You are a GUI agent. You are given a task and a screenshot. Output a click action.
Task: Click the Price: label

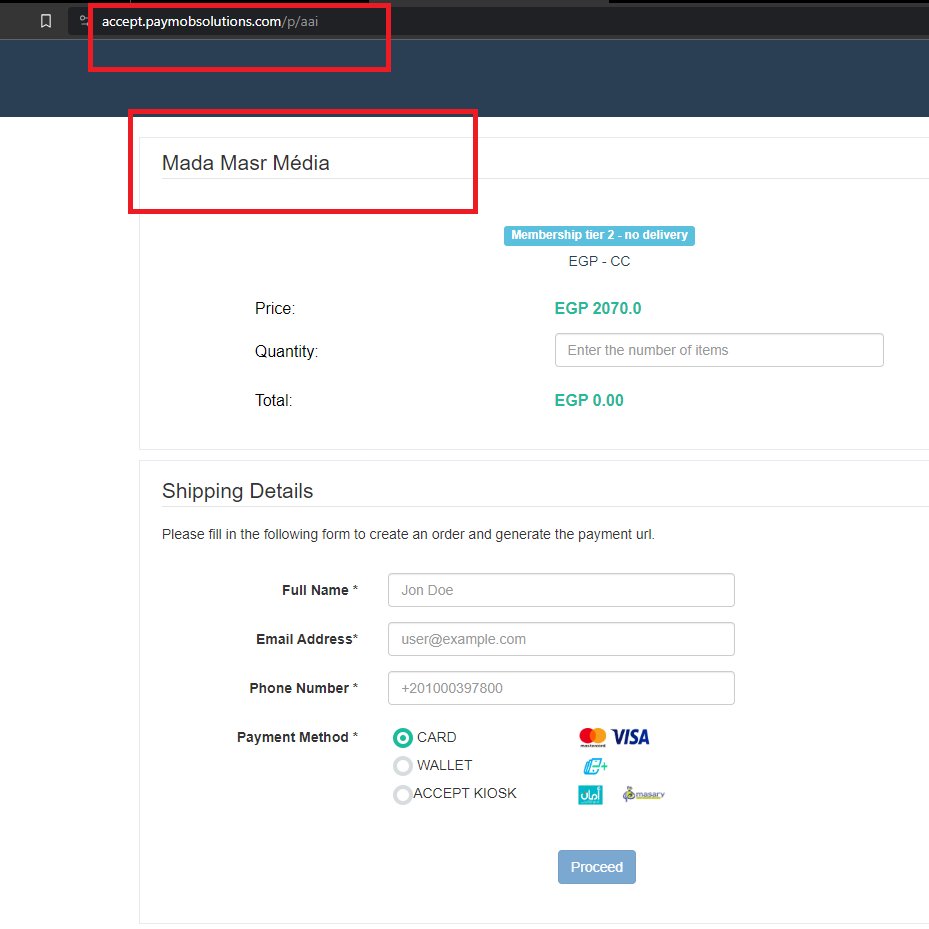tap(275, 309)
